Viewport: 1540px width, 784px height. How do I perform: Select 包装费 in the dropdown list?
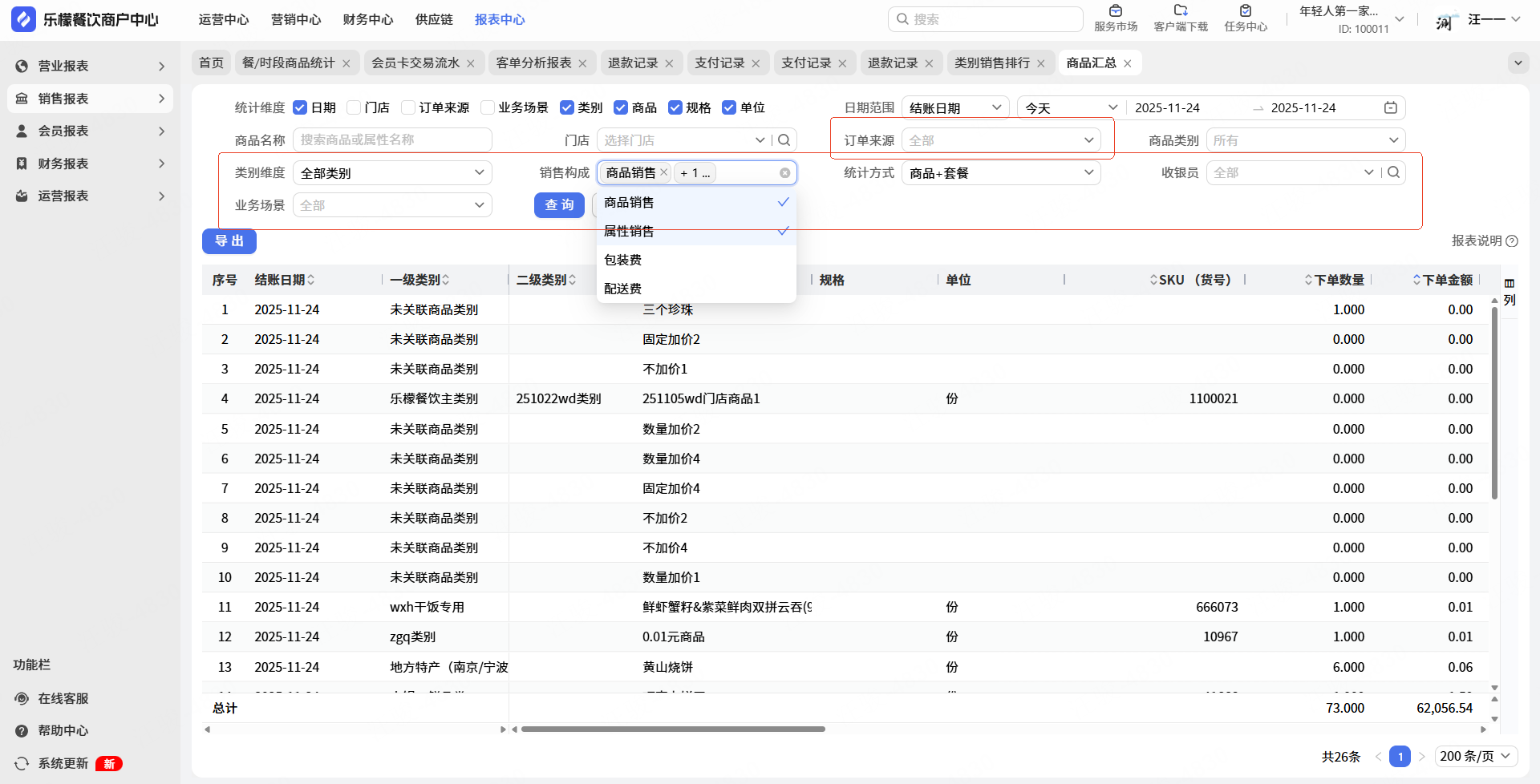623,260
